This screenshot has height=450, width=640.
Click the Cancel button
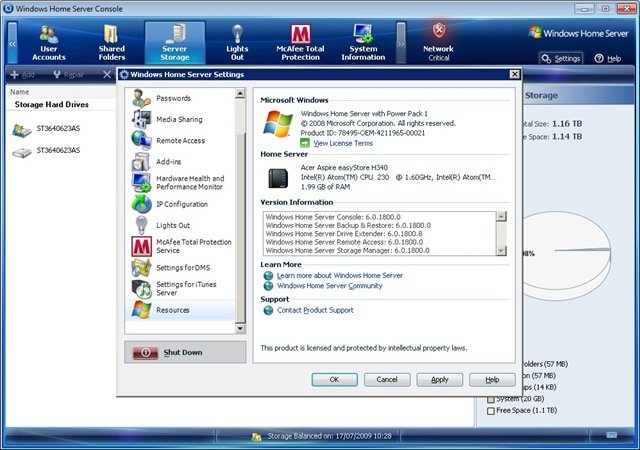point(387,379)
